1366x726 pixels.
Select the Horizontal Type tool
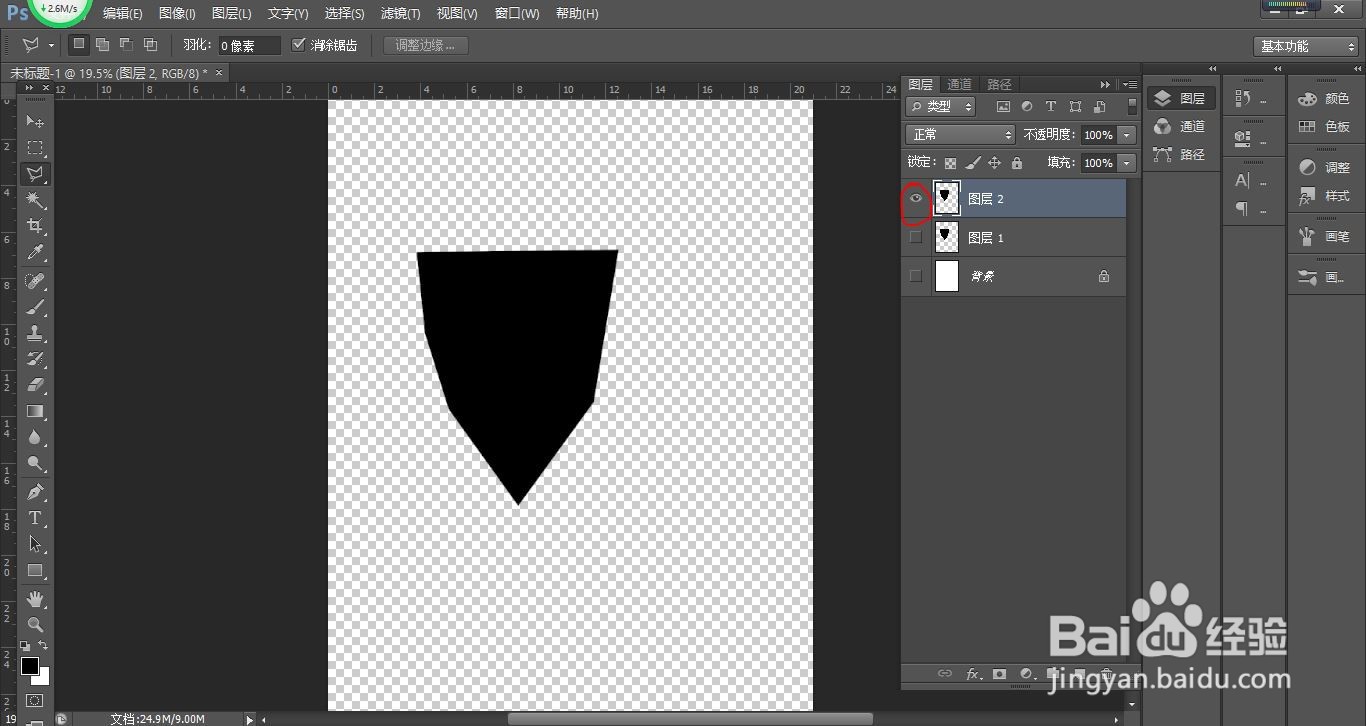[35, 518]
